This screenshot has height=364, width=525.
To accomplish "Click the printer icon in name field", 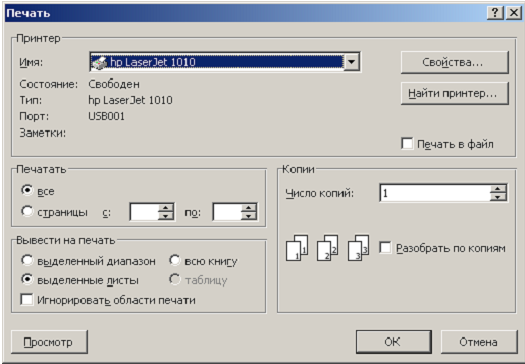I will click(x=100, y=62).
